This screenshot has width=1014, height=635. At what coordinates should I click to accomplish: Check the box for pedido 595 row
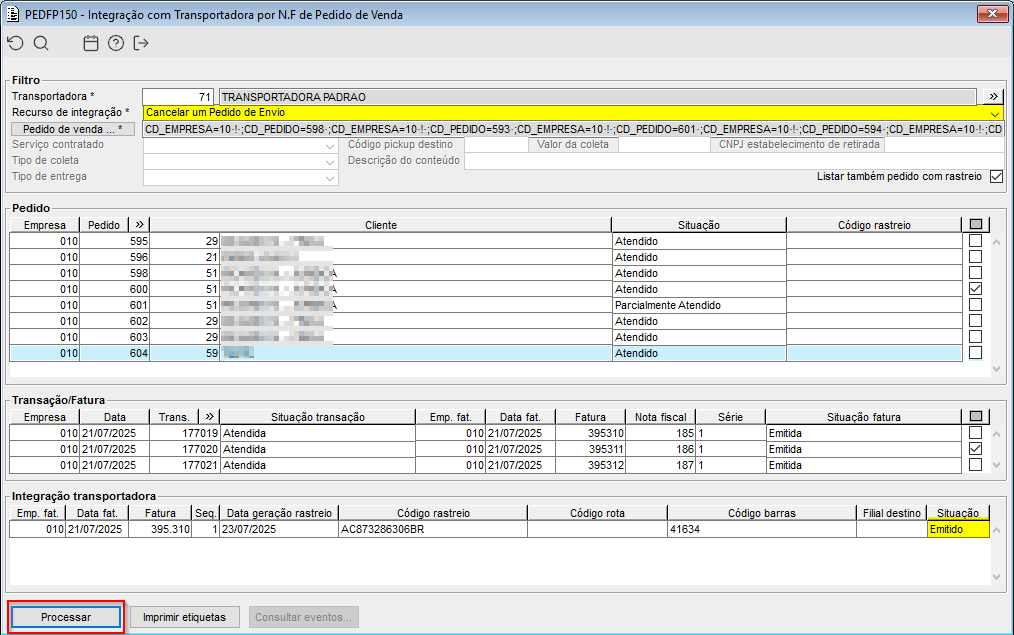[975, 241]
